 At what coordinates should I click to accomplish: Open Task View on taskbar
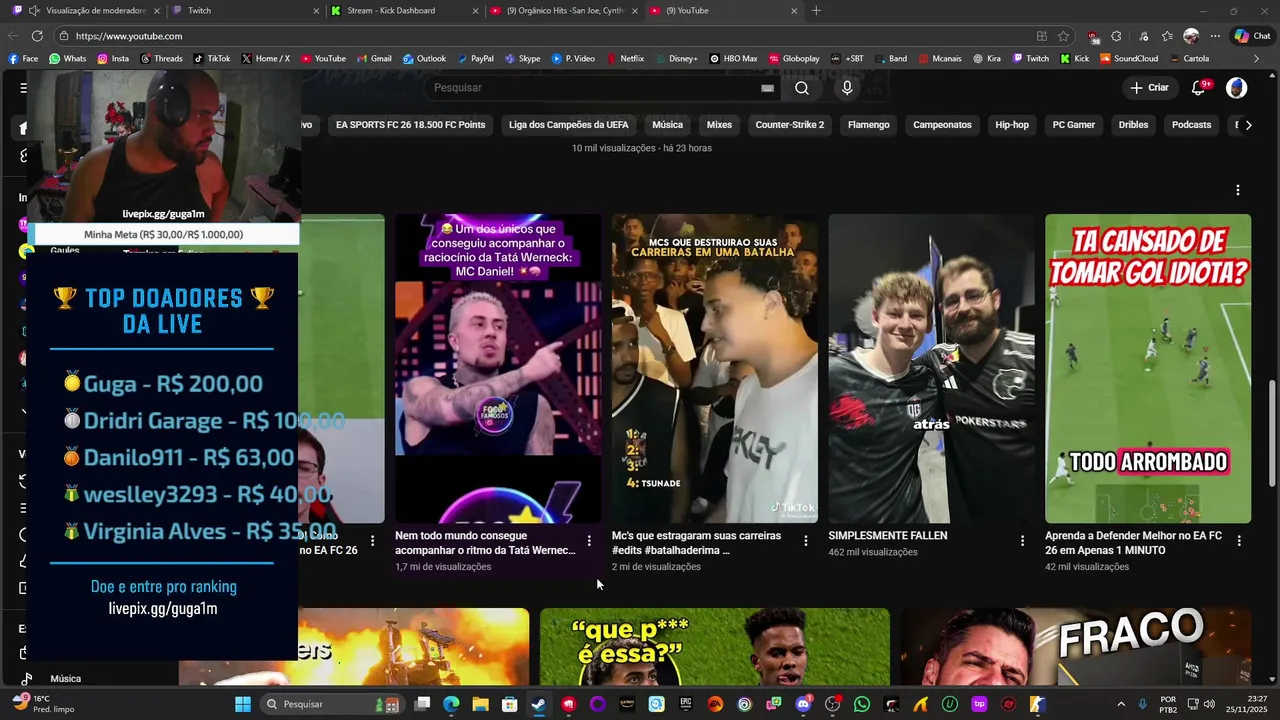[422, 704]
